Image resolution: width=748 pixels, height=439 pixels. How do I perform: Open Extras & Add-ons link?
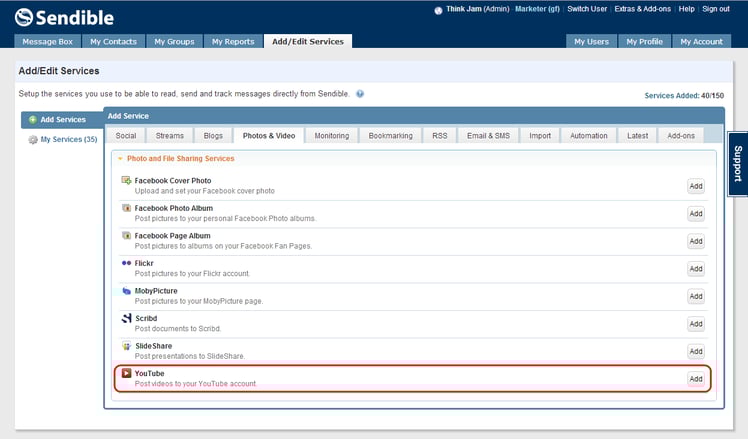pyautogui.click(x=643, y=9)
